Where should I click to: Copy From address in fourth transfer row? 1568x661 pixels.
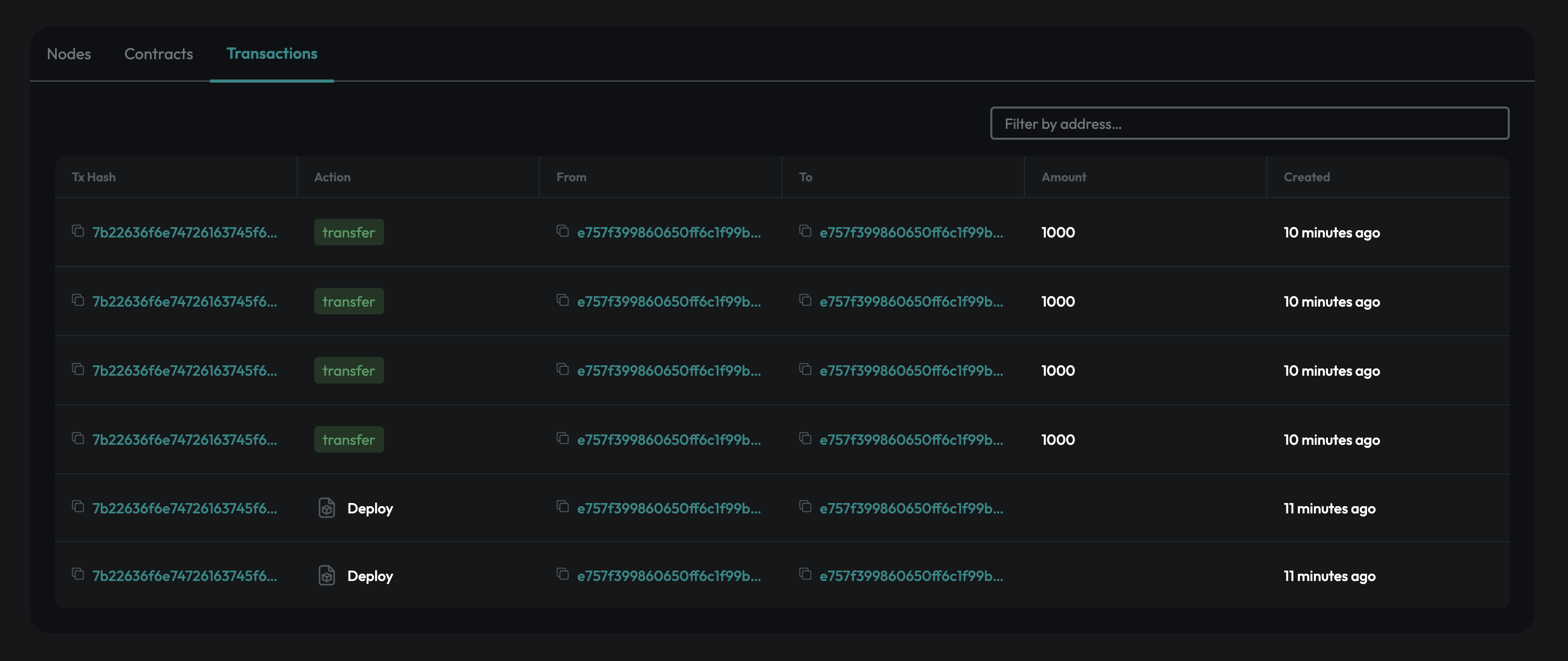click(x=563, y=438)
